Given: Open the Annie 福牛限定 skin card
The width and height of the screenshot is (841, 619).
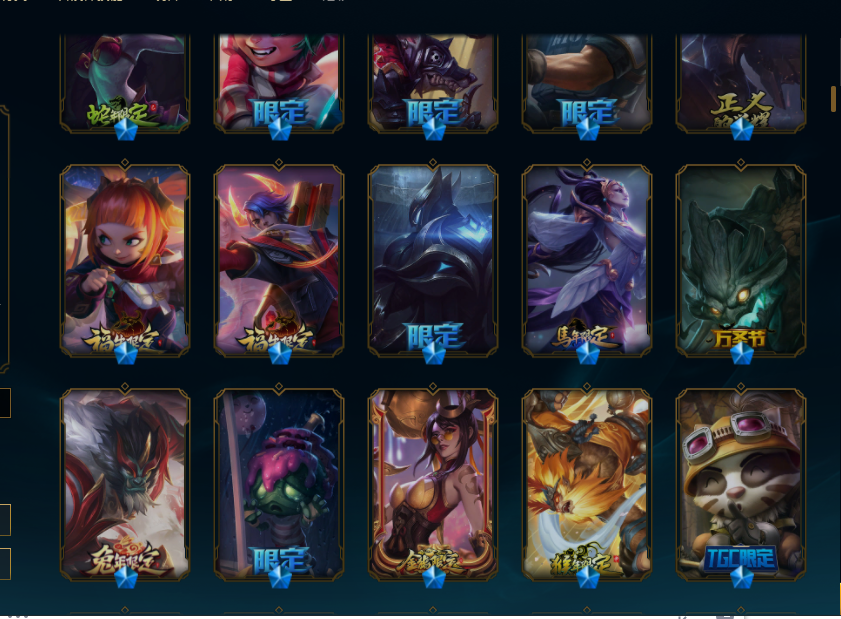Looking at the screenshot, I should [x=125, y=260].
